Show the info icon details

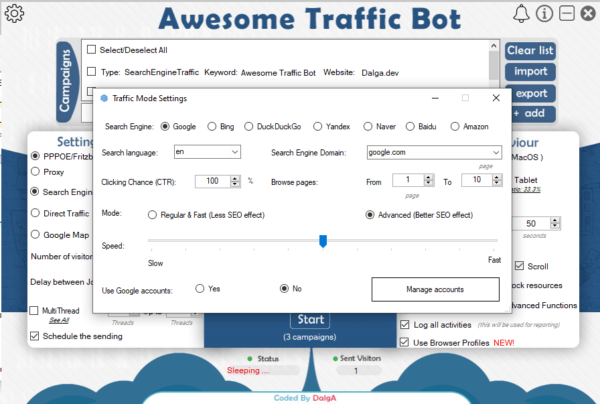point(544,14)
